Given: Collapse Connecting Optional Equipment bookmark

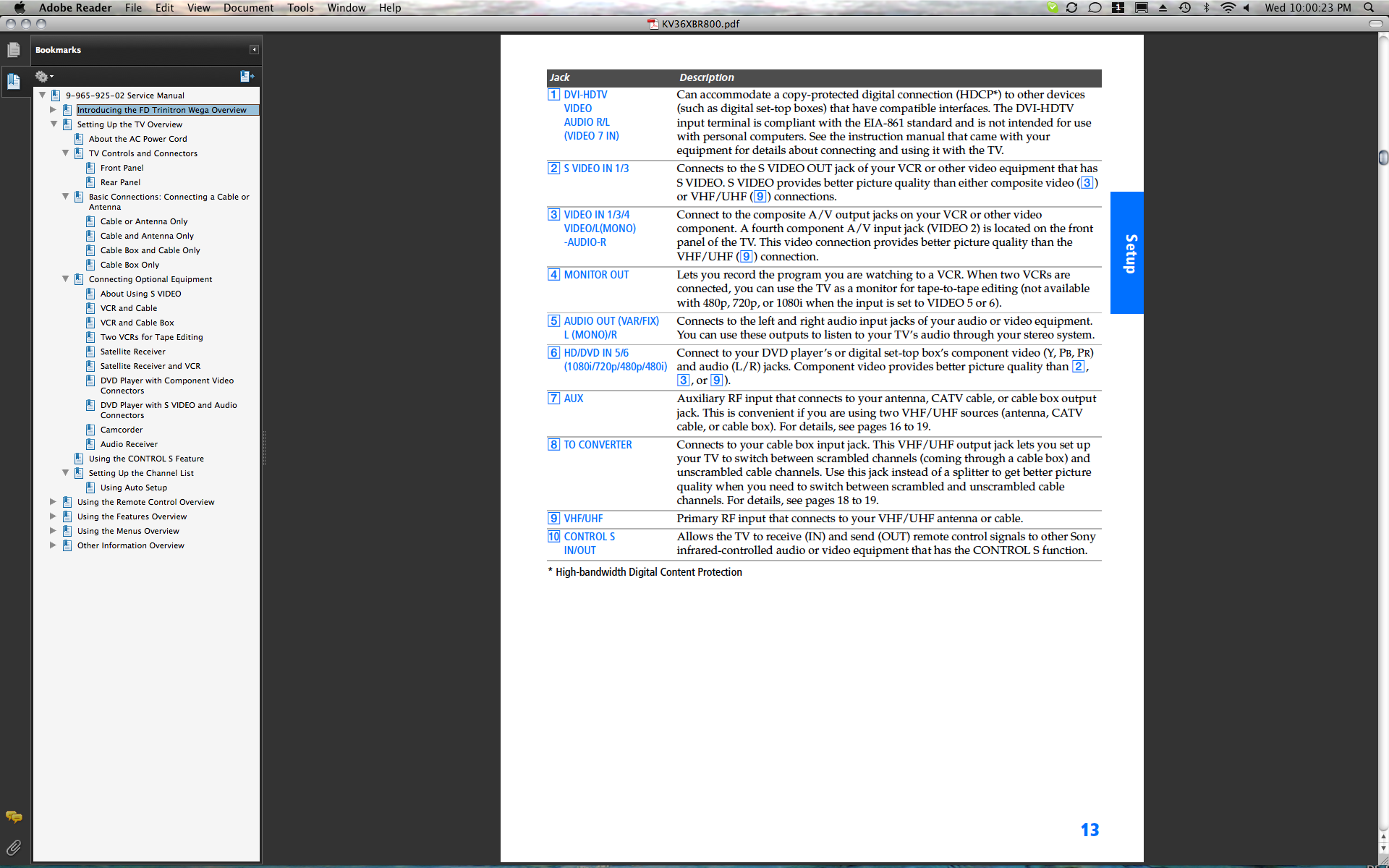Looking at the screenshot, I should click(x=65, y=279).
